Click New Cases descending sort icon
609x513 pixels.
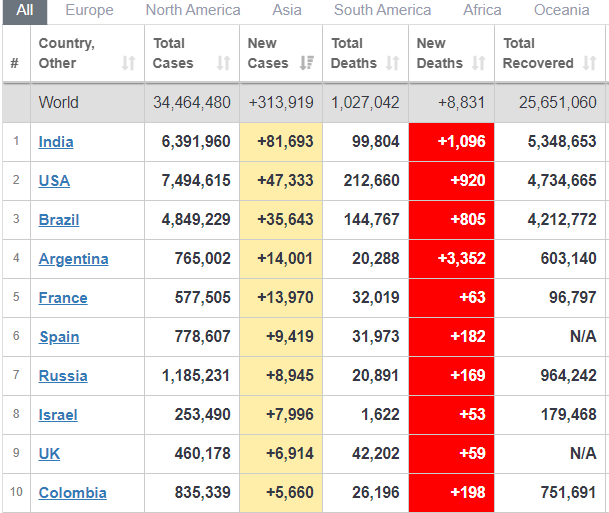[307, 63]
